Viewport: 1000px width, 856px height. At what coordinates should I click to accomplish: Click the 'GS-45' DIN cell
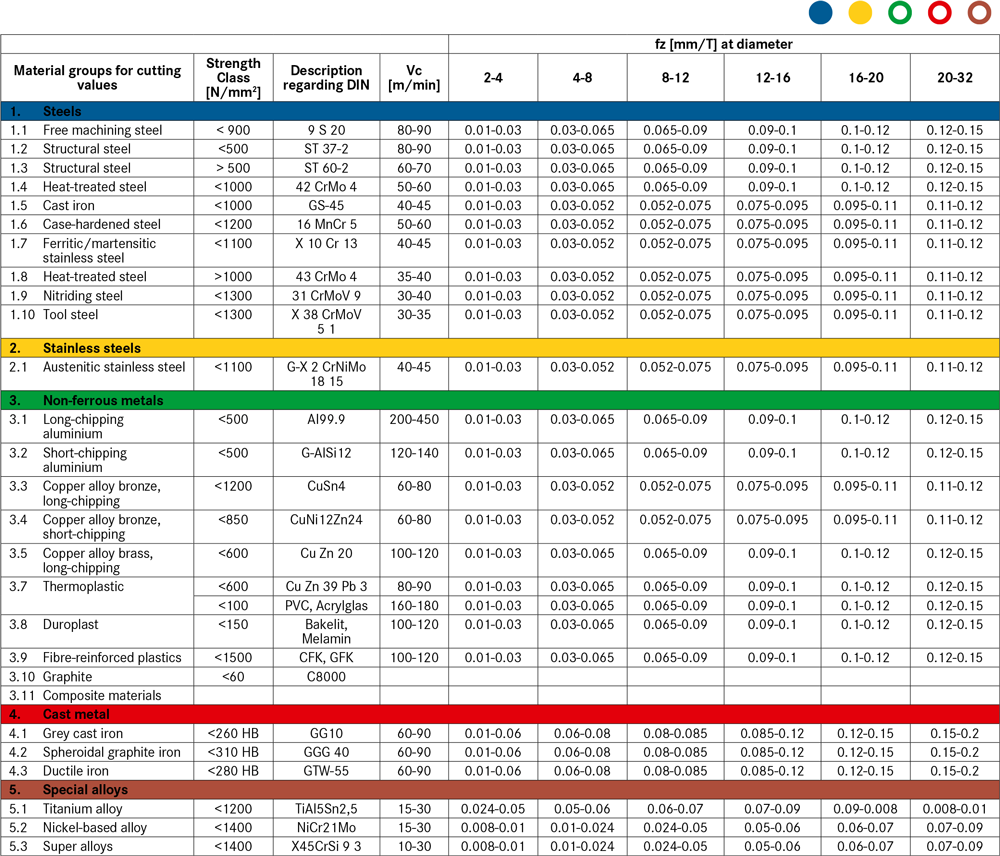pos(327,205)
